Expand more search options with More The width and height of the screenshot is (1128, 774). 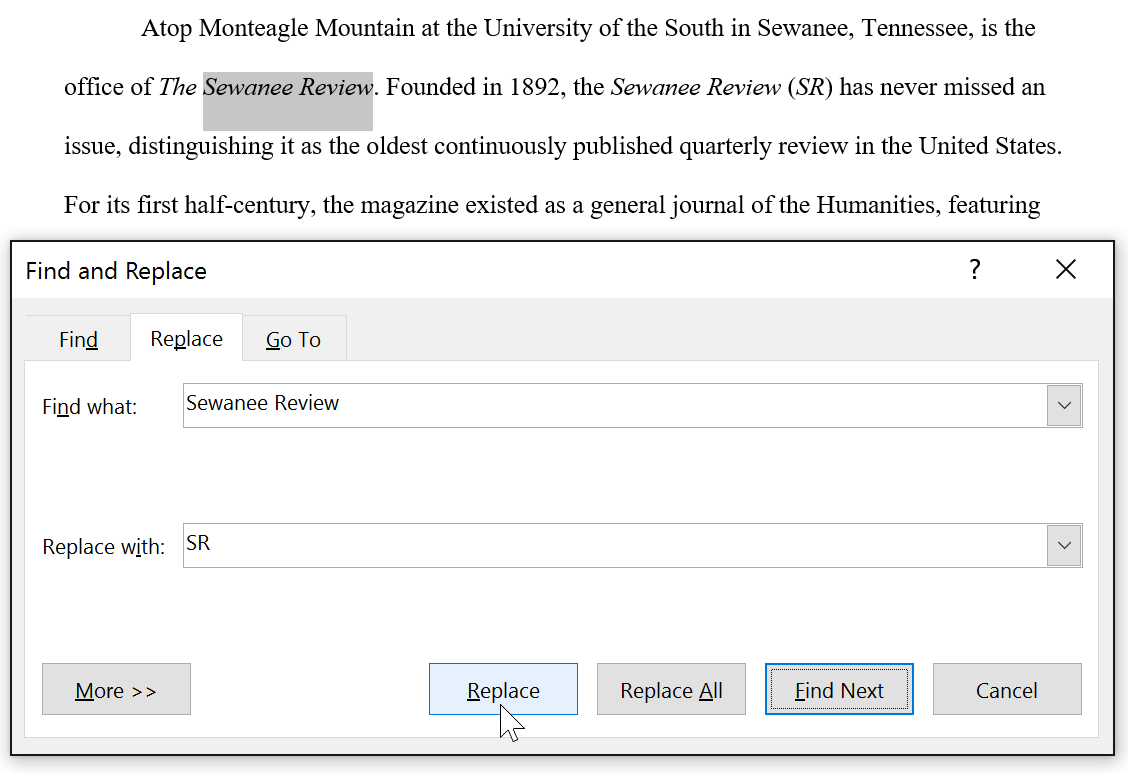coord(116,689)
